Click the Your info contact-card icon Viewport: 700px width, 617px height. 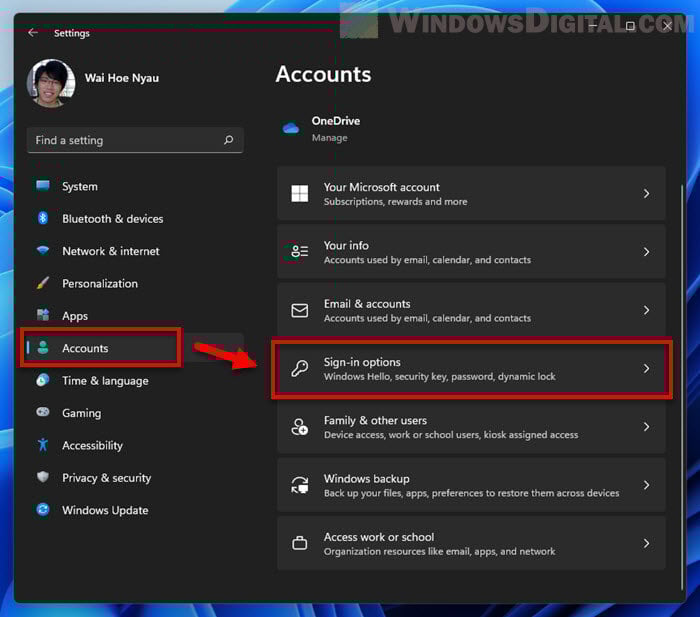pos(300,251)
